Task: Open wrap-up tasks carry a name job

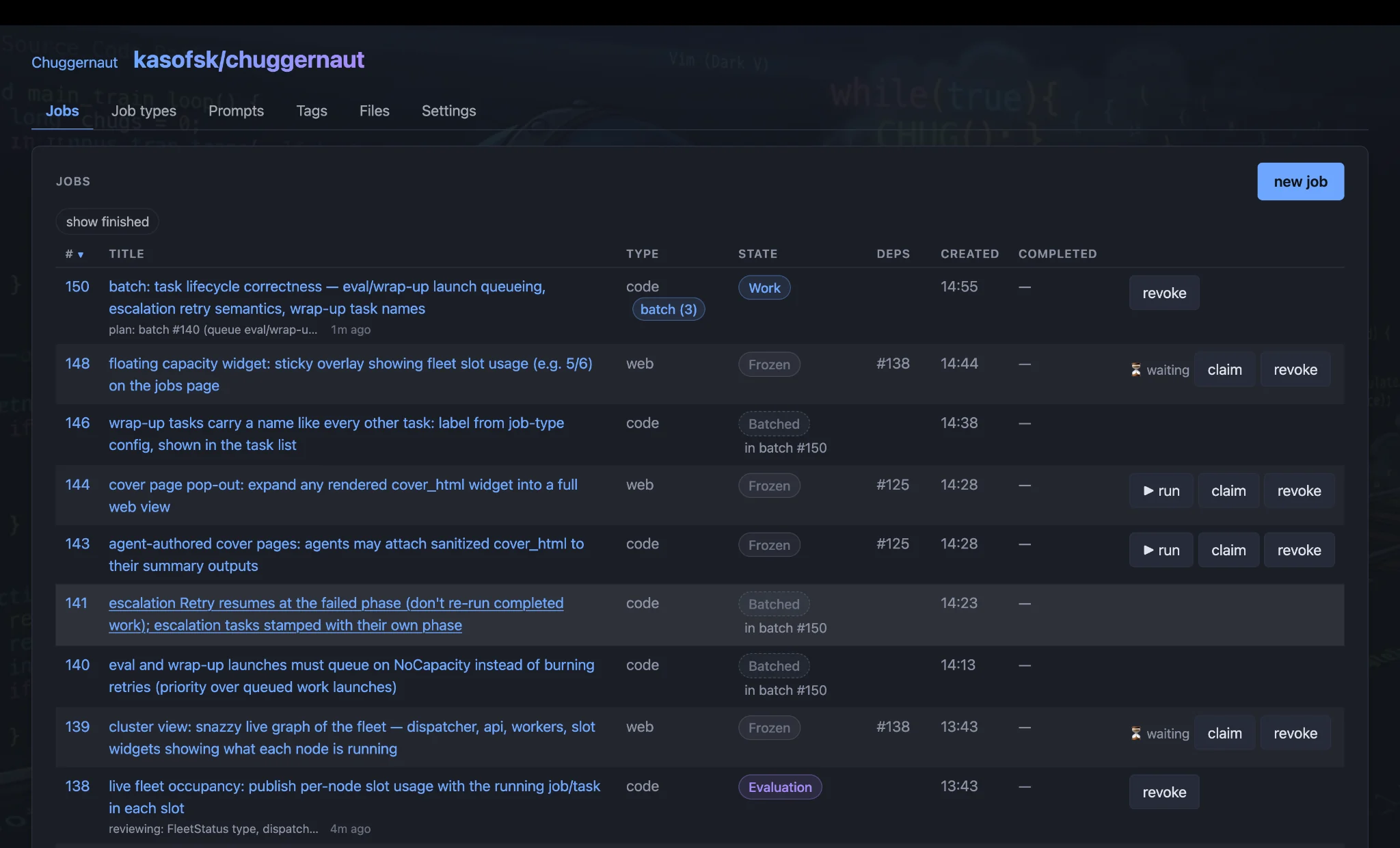Action: click(x=336, y=434)
